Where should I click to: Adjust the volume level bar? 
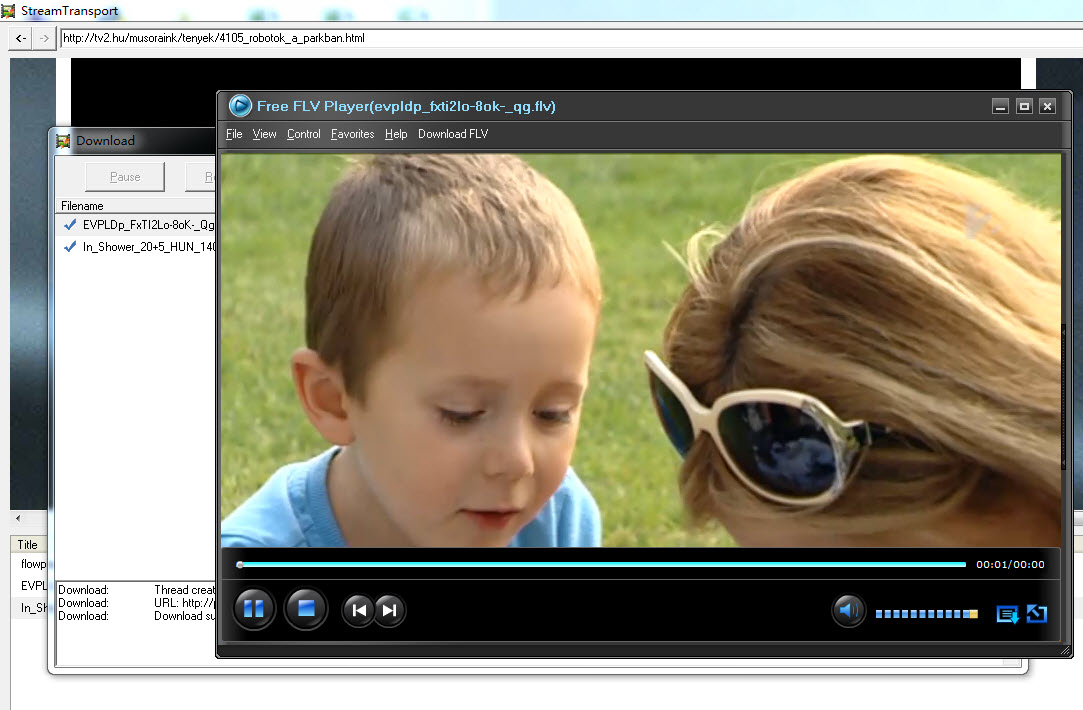point(926,613)
